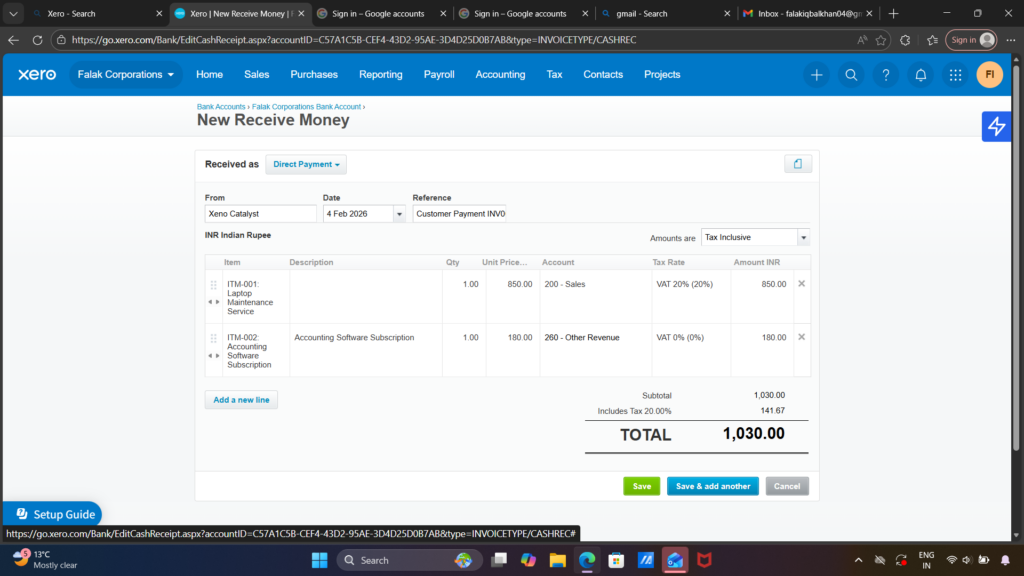Open Xero search magnifier
1024x576 pixels.
pyautogui.click(x=851, y=75)
